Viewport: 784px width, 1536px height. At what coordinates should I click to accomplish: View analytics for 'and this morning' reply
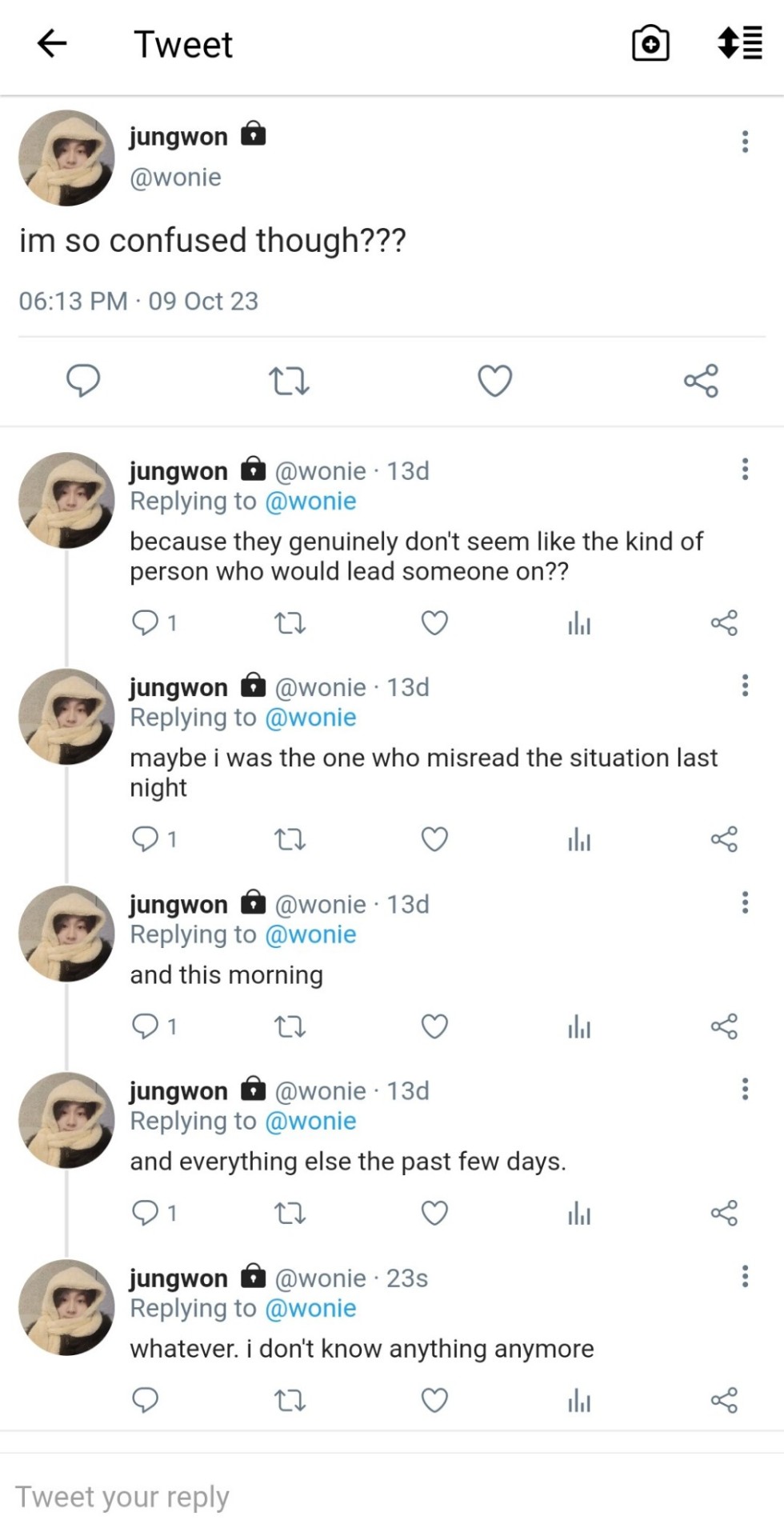coord(579,1026)
